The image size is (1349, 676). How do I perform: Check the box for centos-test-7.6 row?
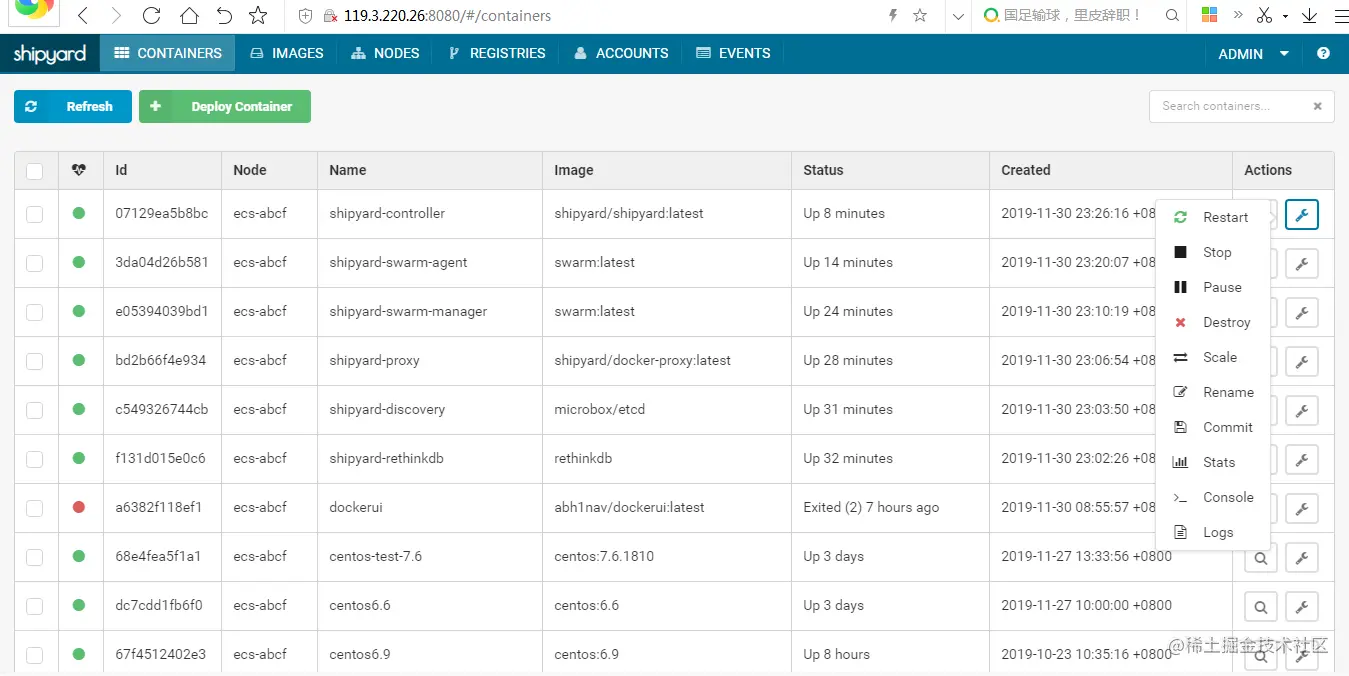pyautogui.click(x=35, y=557)
